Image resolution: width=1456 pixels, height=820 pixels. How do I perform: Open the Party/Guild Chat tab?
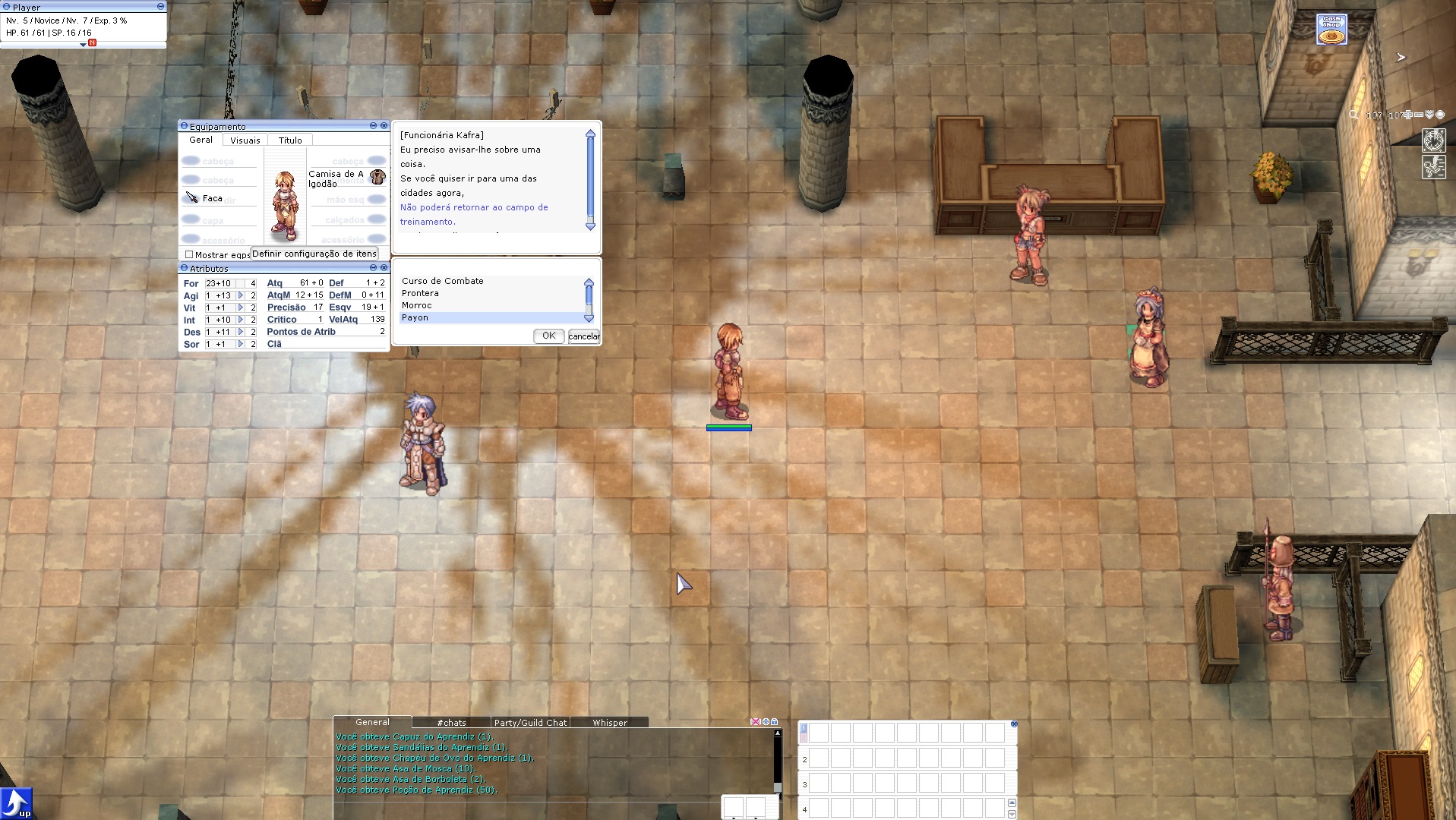coord(530,723)
